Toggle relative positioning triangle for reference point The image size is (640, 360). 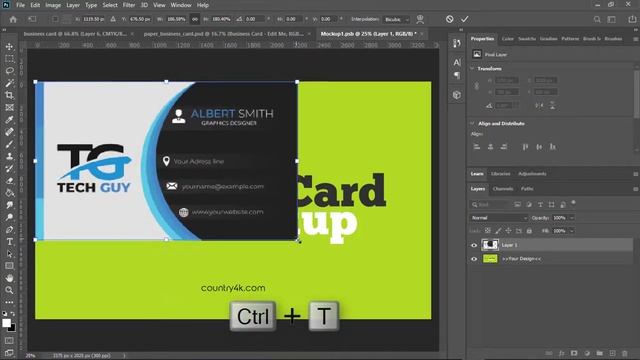coord(113,19)
